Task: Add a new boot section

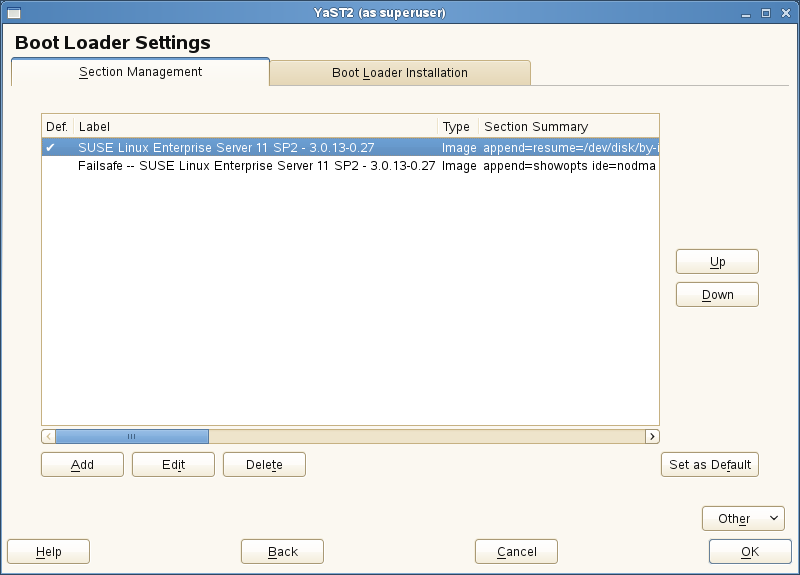Action: tap(82, 464)
